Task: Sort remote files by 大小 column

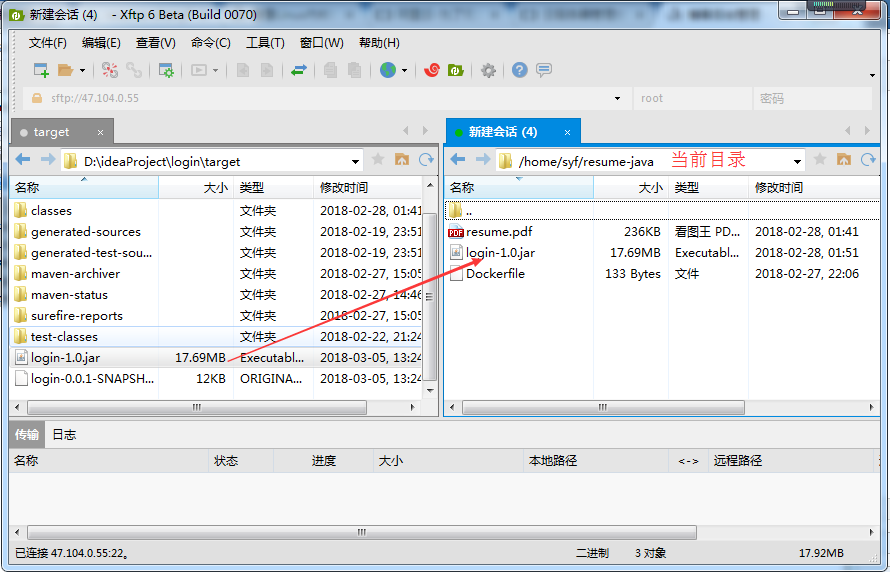Action: pos(631,188)
